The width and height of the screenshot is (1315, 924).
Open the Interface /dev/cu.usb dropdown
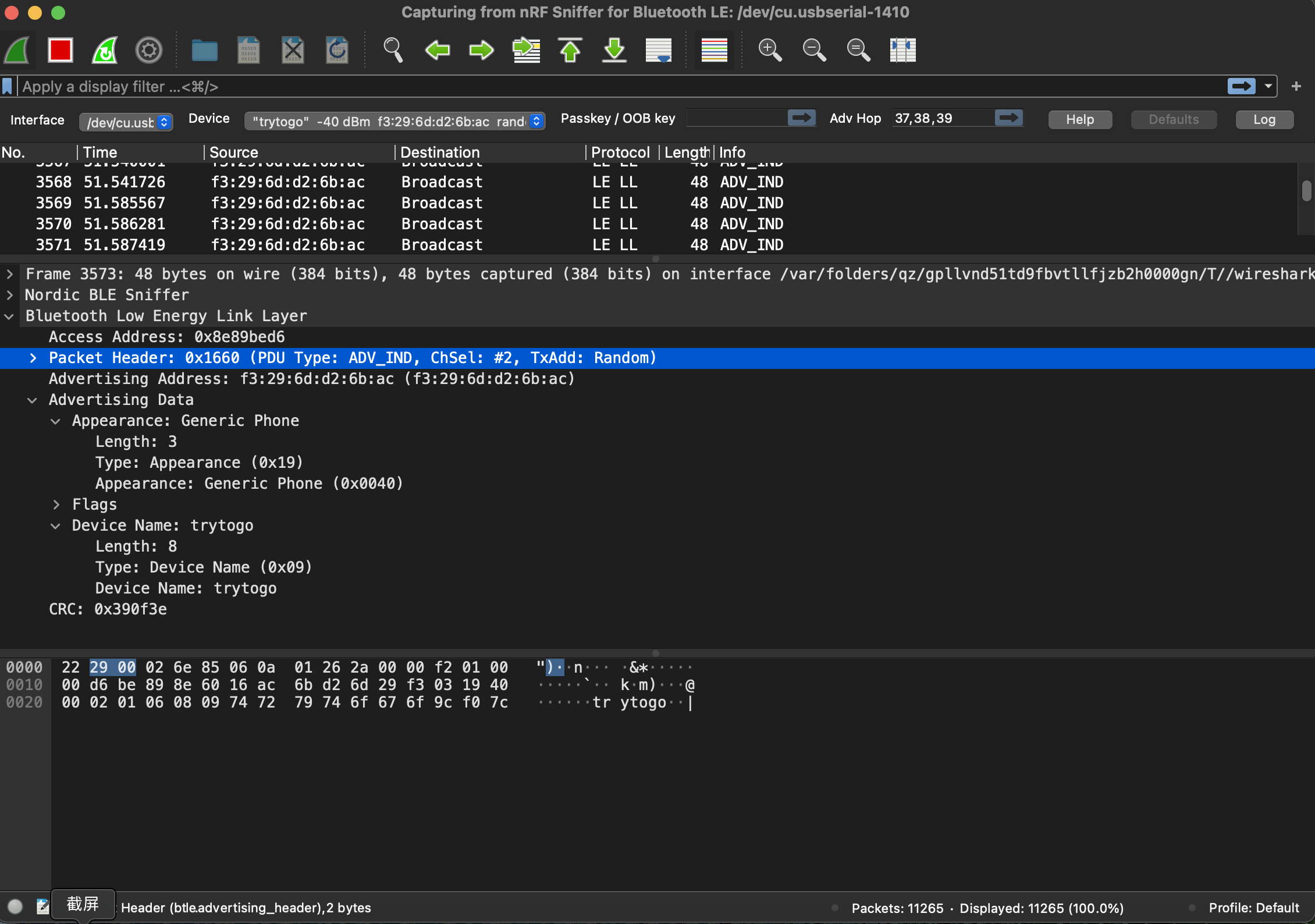(x=126, y=122)
